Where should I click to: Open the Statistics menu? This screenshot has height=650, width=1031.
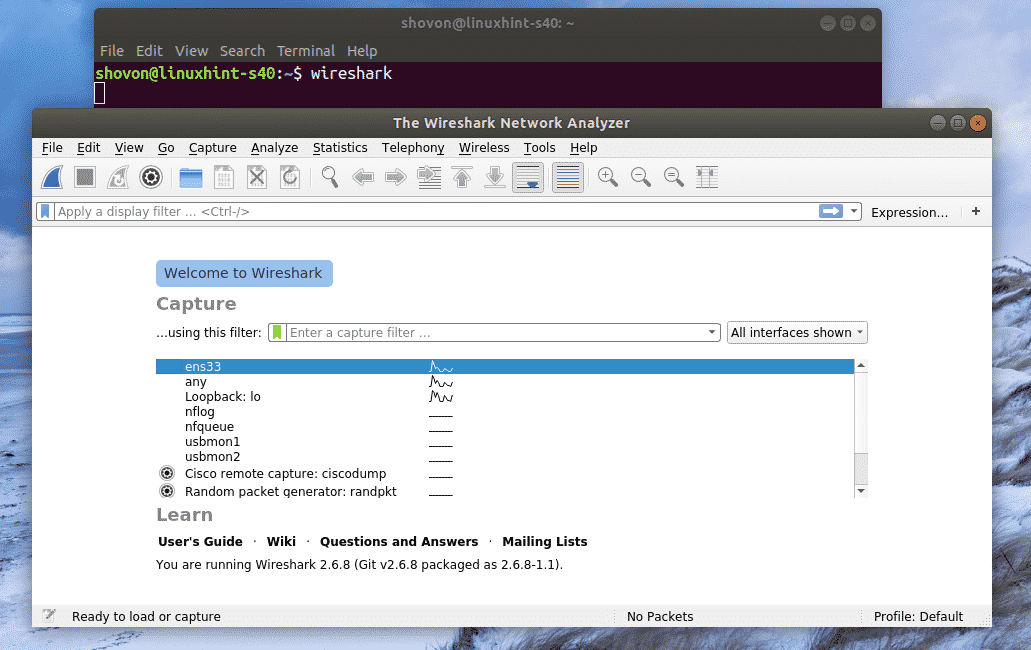coord(340,148)
